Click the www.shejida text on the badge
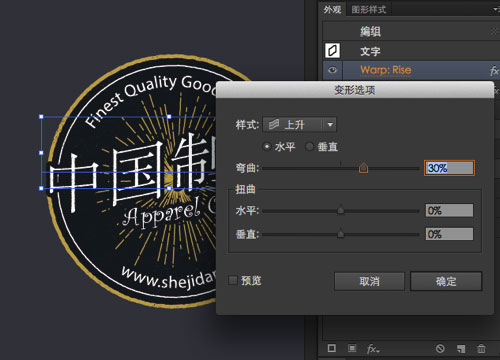500x360 pixels. click(x=168, y=277)
